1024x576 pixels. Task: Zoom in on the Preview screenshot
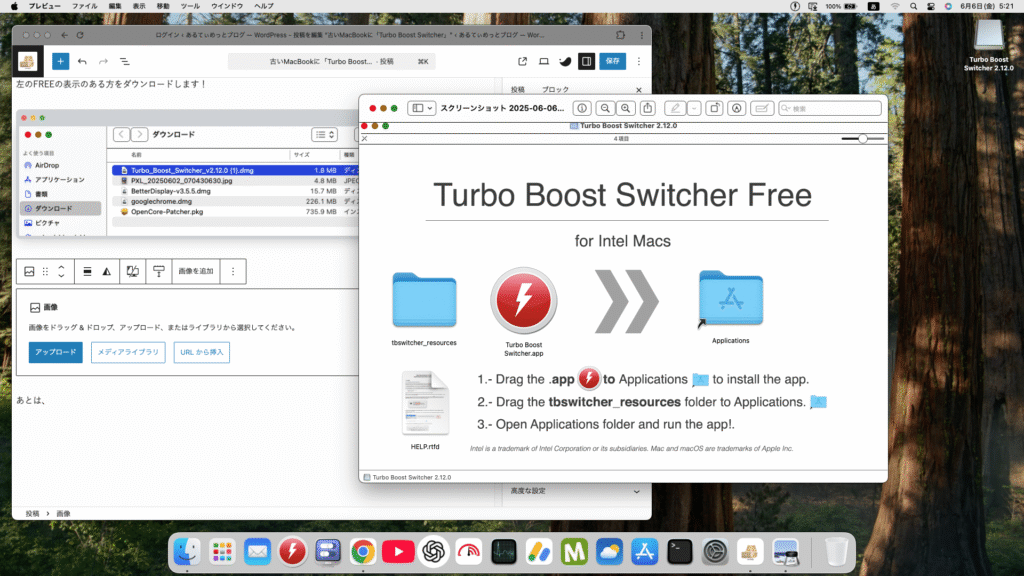626,108
